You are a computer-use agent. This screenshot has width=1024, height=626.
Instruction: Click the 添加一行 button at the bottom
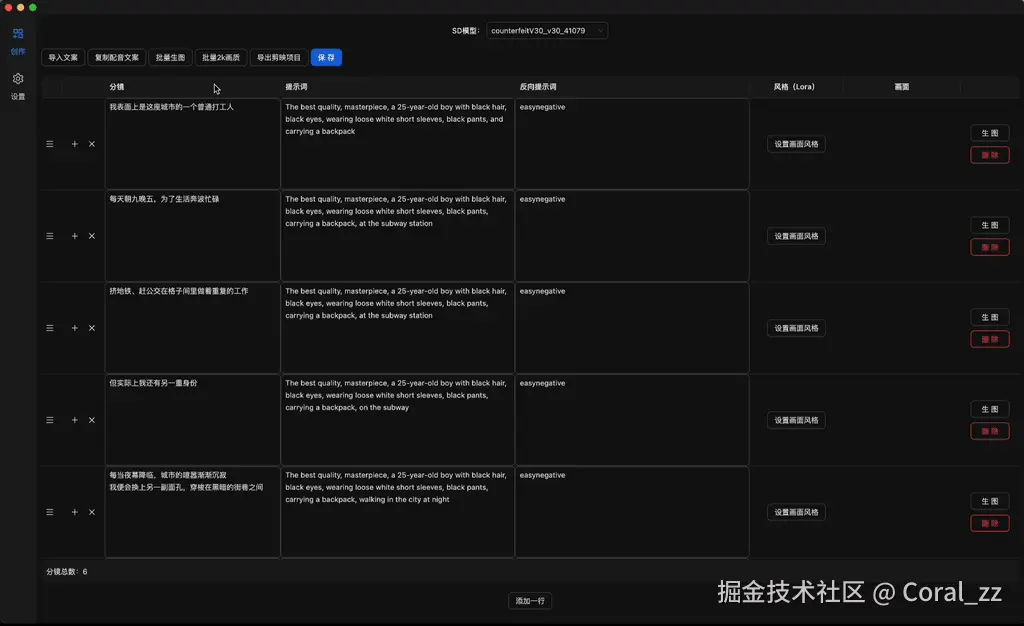pos(530,601)
